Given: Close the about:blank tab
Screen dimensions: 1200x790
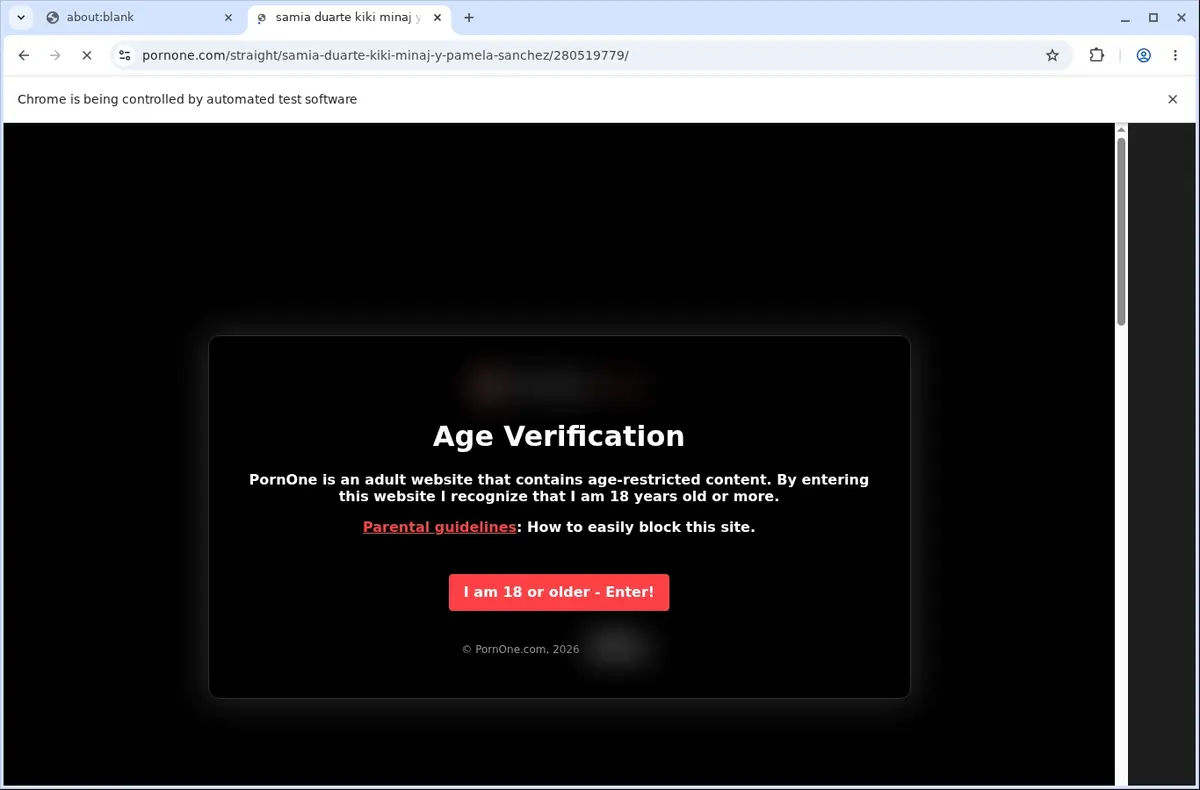Looking at the screenshot, I should pos(228,17).
